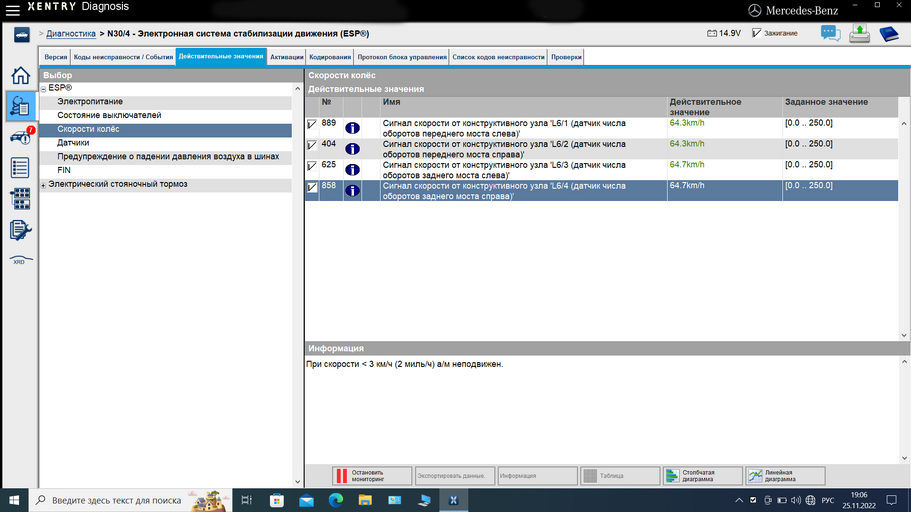Screen dimensions: 911x512
Task: Follow the Диагностика breadcrumb link
Action: (71, 34)
